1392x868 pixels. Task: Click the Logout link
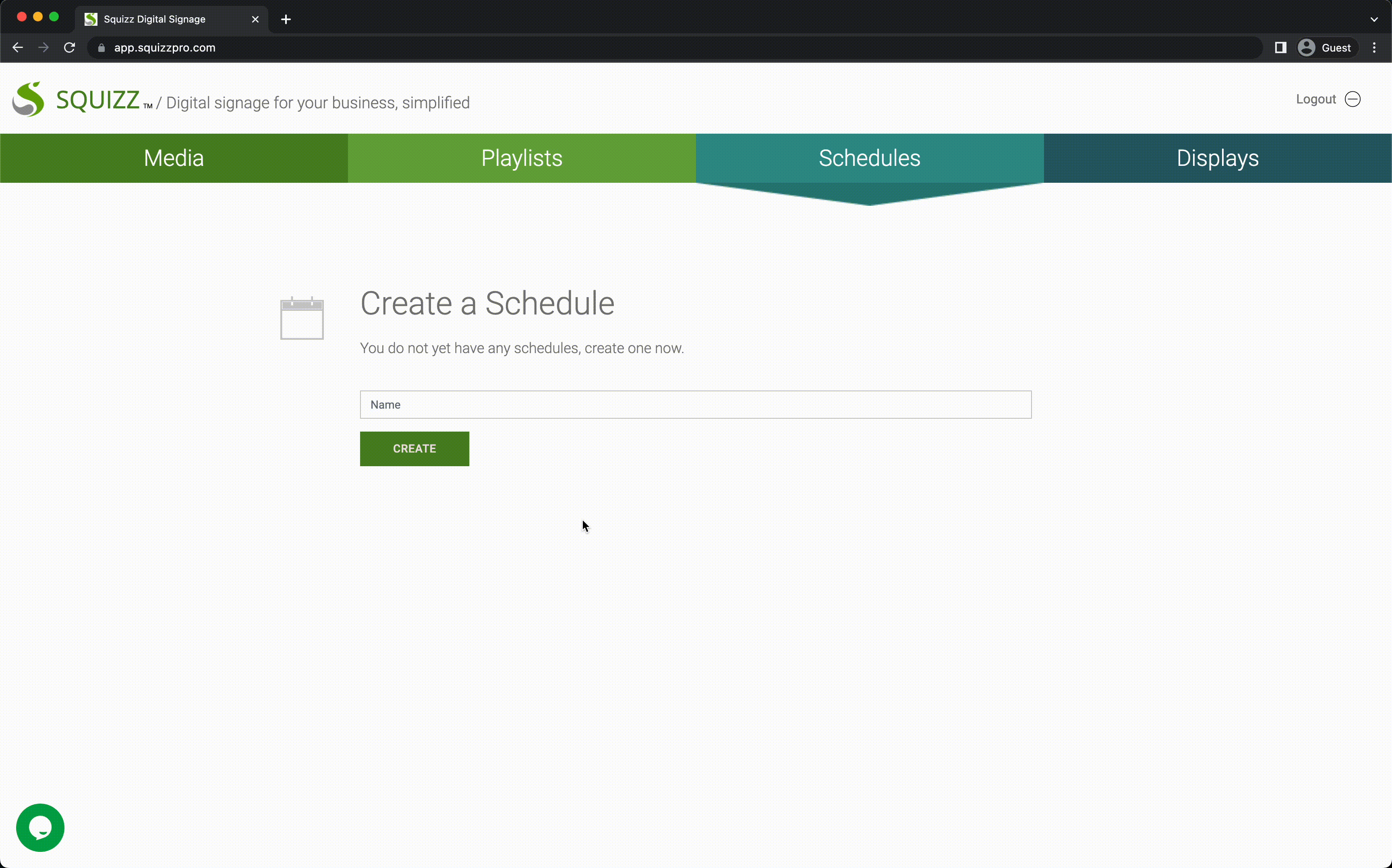pyautogui.click(x=1315, y=99)
